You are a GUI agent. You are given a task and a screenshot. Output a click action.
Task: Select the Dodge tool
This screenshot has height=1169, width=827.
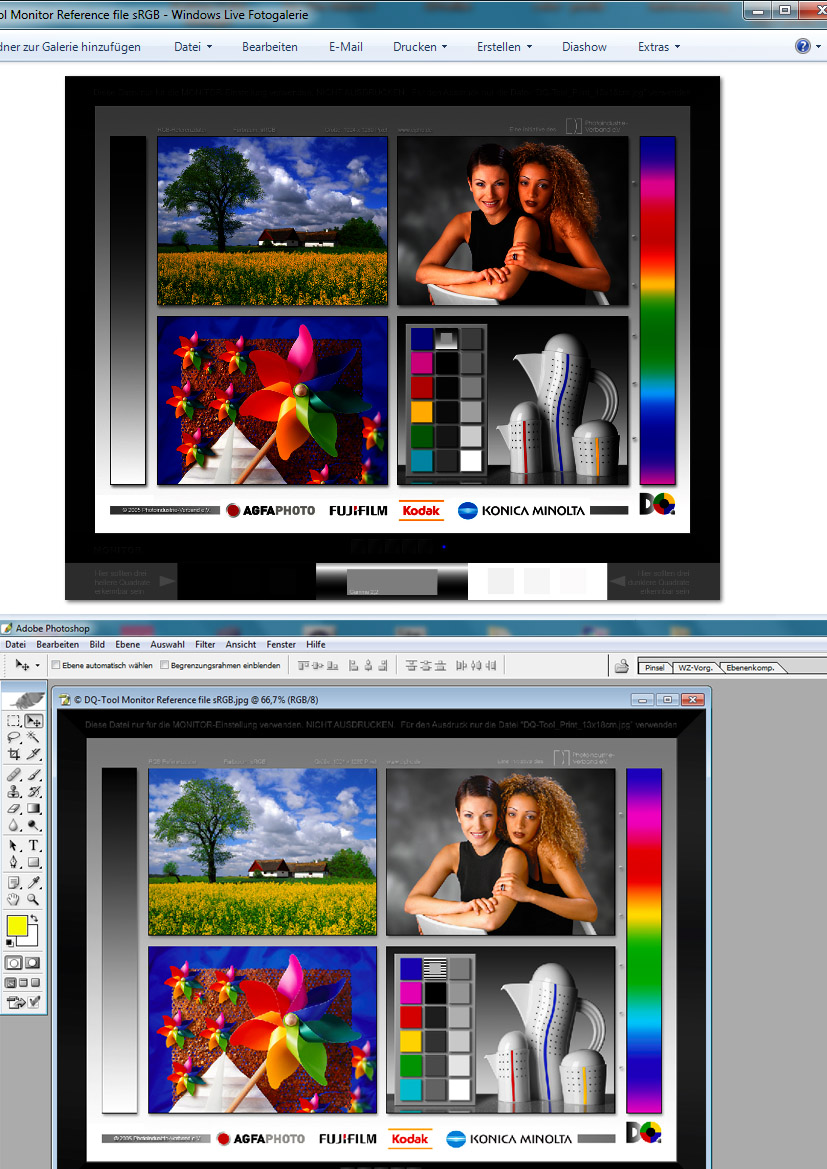[34, 825]
